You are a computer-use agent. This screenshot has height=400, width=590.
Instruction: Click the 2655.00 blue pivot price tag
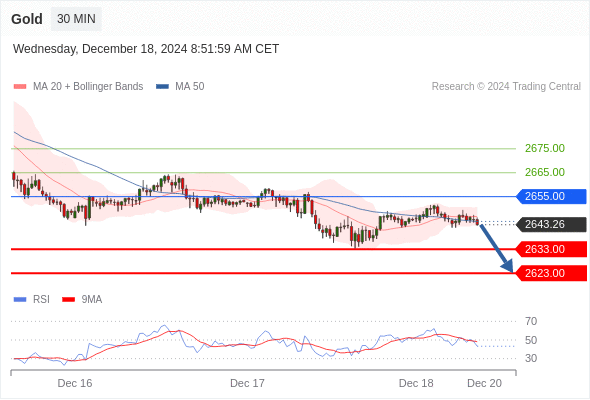point(551,196)
